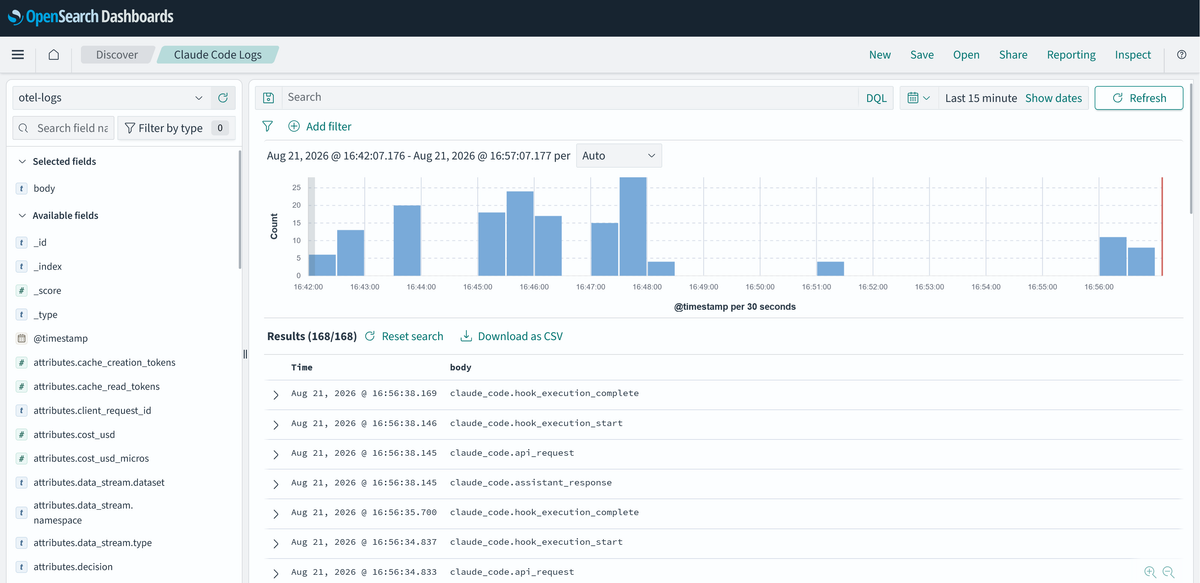Open the Inspect panel
This screenshot has height=583, width=1200.
(x=1133, y=55)
